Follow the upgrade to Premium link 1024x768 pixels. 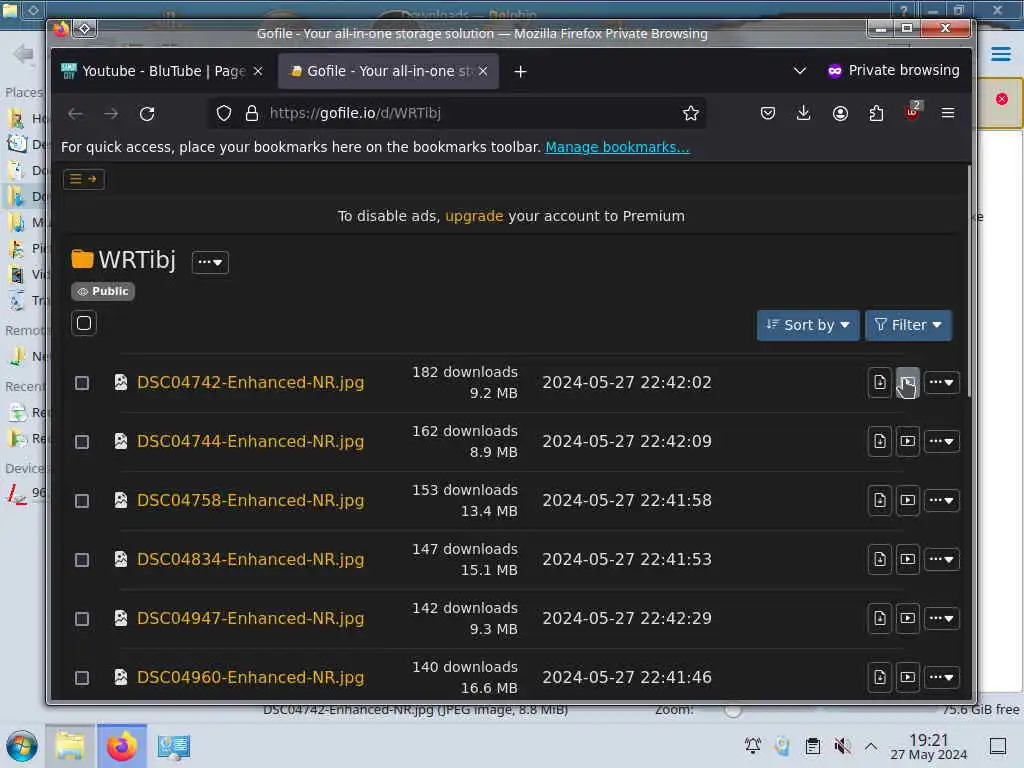(x=474, y=216)
